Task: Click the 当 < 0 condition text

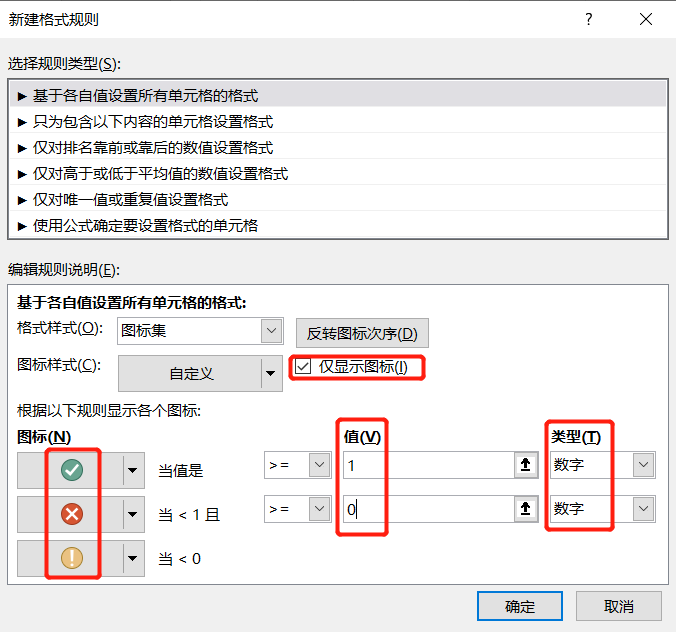Action: [179, 559]
